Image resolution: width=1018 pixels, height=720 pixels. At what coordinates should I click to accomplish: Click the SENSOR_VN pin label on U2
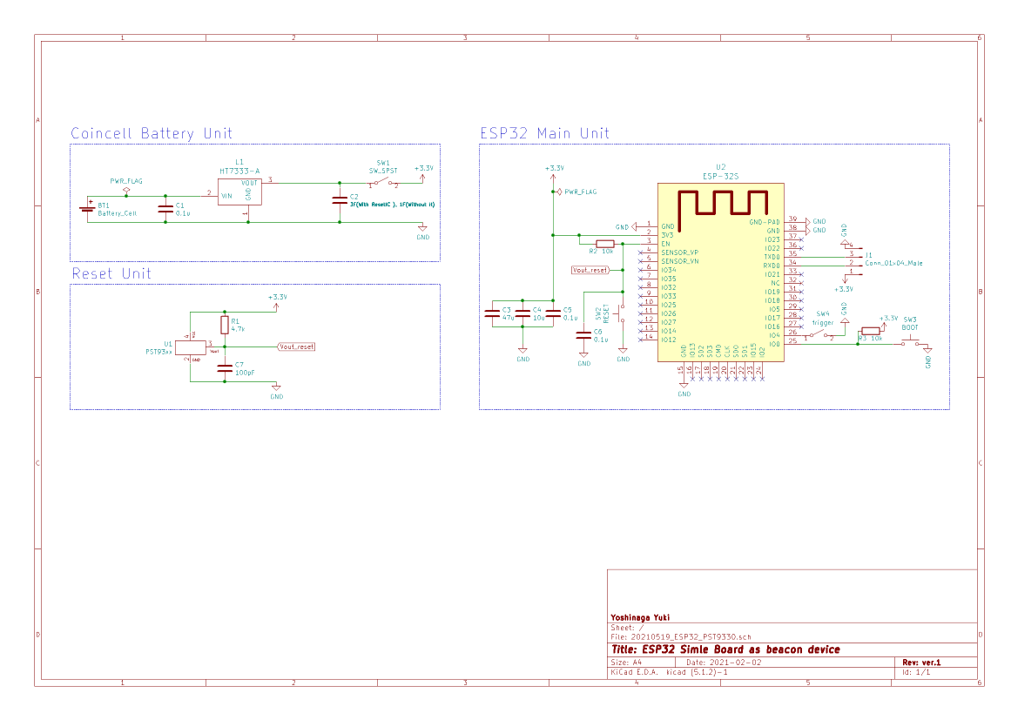coord(680,261)
